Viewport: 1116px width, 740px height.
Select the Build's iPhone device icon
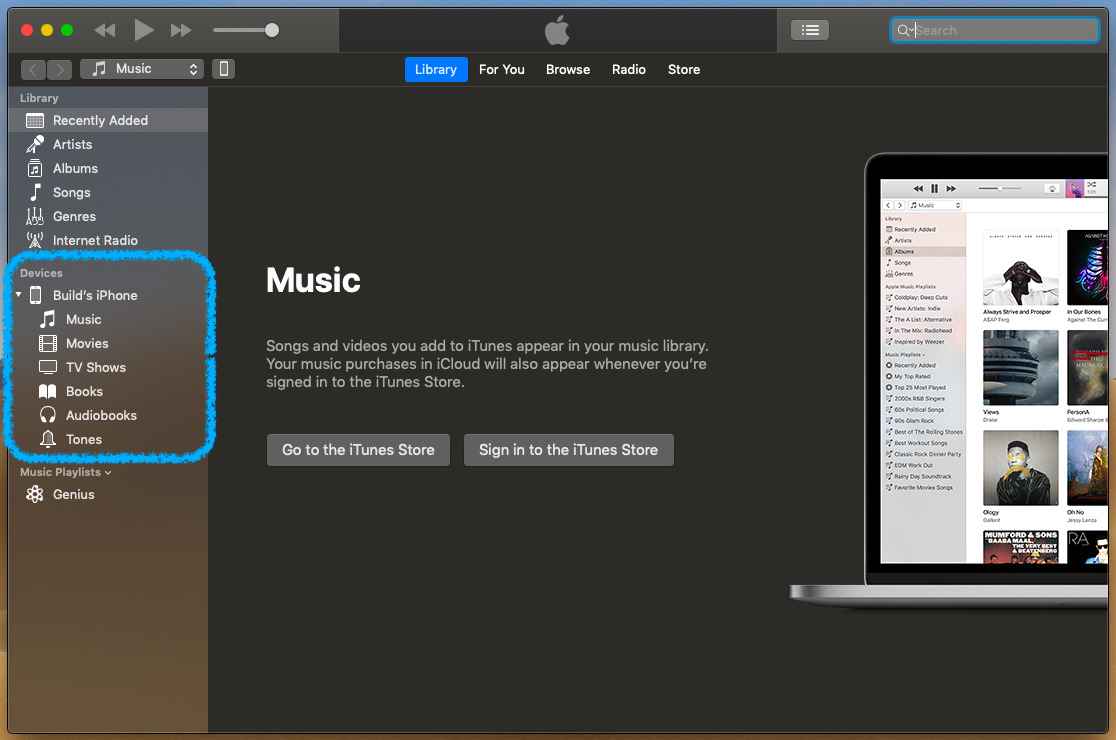[36, 295]
